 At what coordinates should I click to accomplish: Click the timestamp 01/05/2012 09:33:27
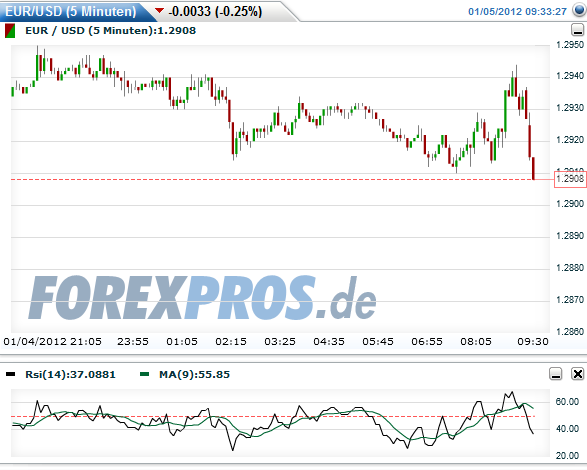(x=517, y=12)
